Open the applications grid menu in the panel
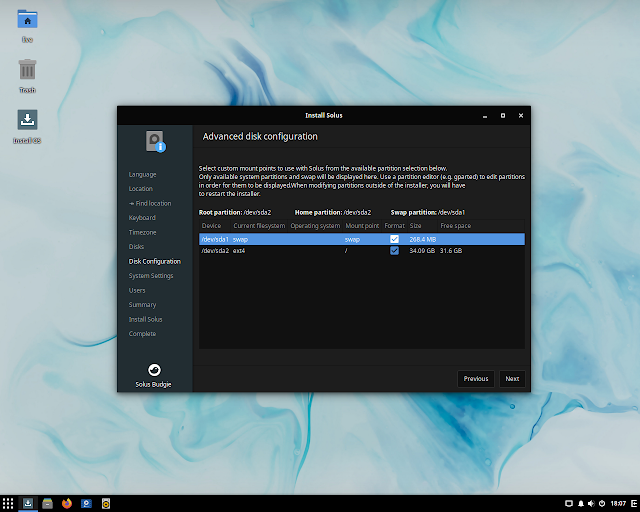 (x=8, y=503)
